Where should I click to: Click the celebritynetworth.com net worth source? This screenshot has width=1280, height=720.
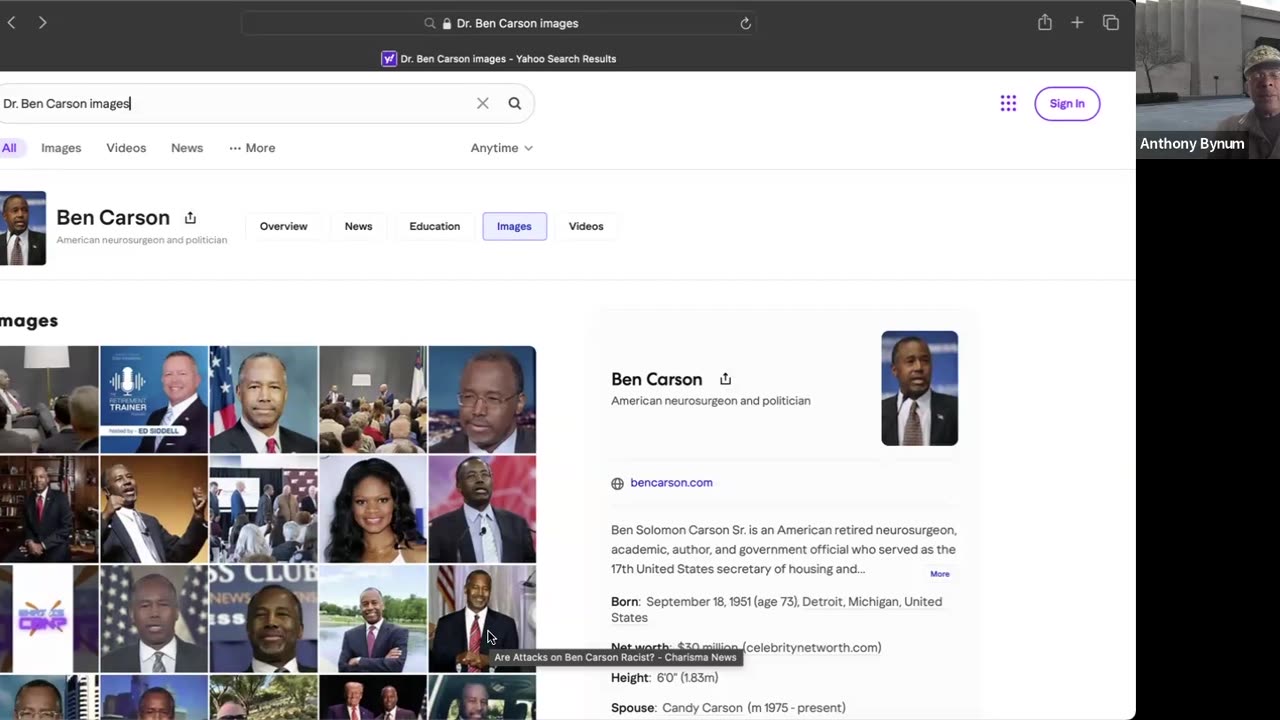tap(812, 648)
